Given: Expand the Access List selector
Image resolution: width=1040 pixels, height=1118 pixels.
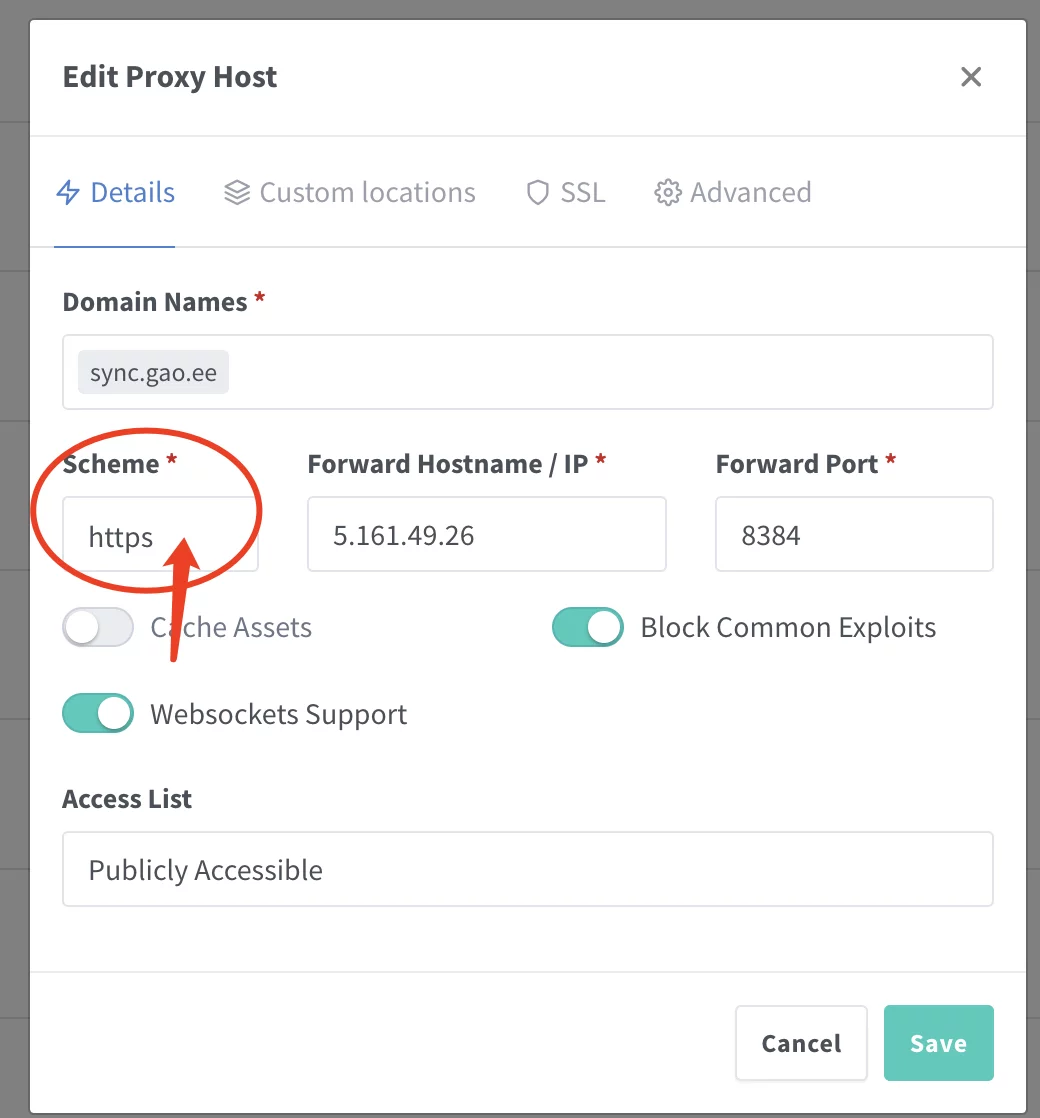Looking at the screenshot, I should tap(527, 869).
